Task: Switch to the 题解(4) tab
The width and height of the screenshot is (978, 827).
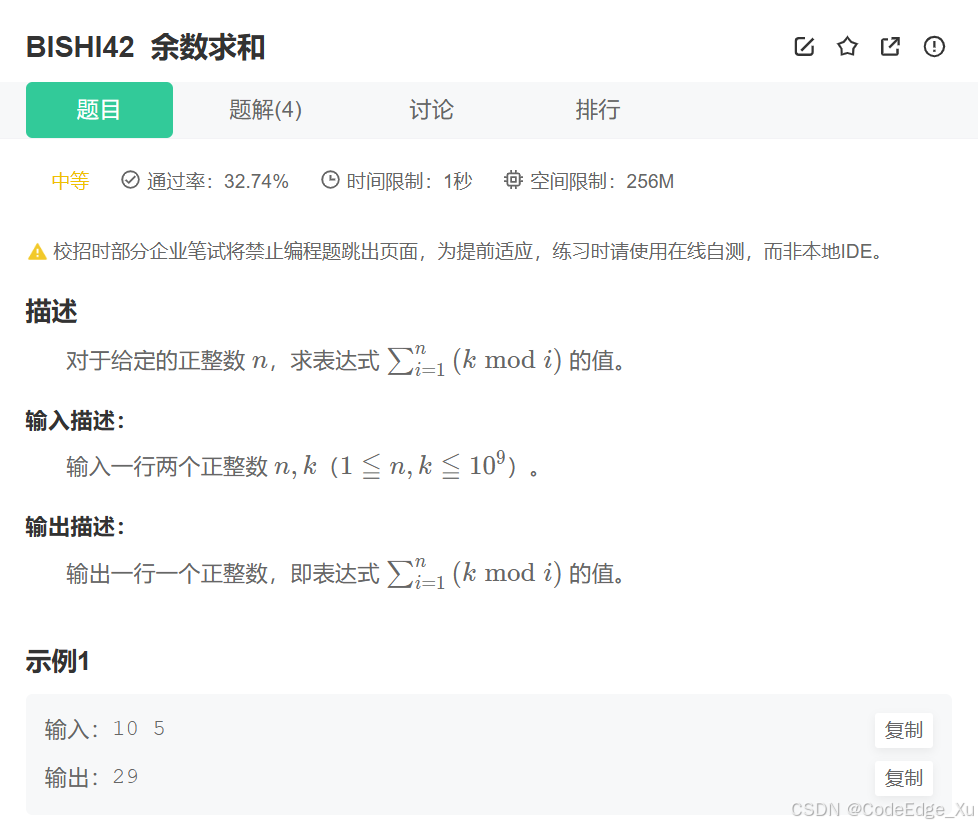Action: pos(264,110)
